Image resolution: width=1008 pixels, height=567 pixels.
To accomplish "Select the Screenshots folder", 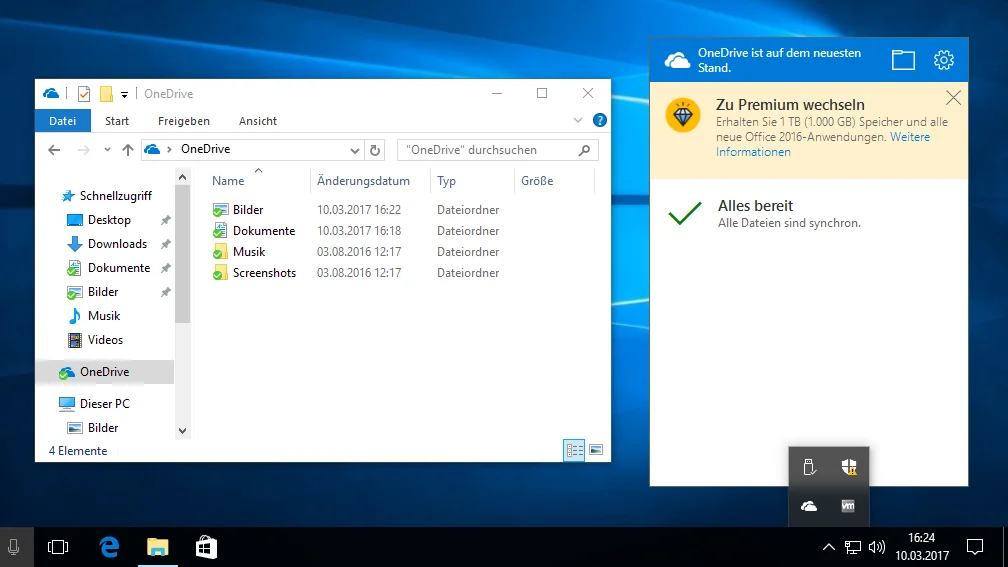I will pos(264,273).
